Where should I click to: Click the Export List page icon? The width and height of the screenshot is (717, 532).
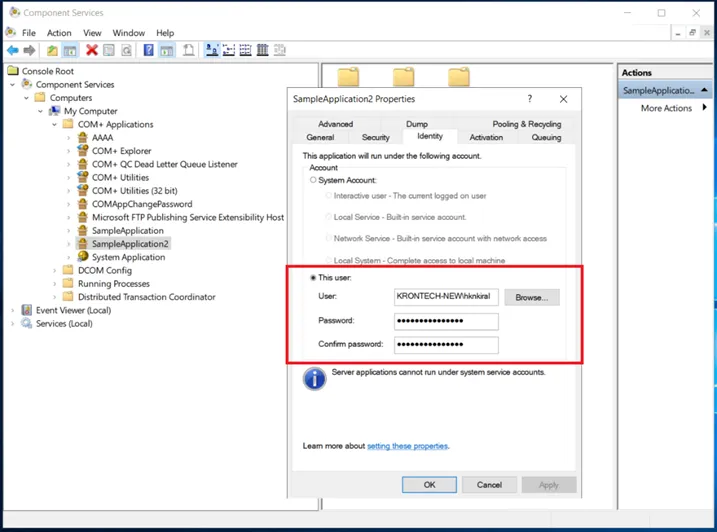(x=188, y=50)
